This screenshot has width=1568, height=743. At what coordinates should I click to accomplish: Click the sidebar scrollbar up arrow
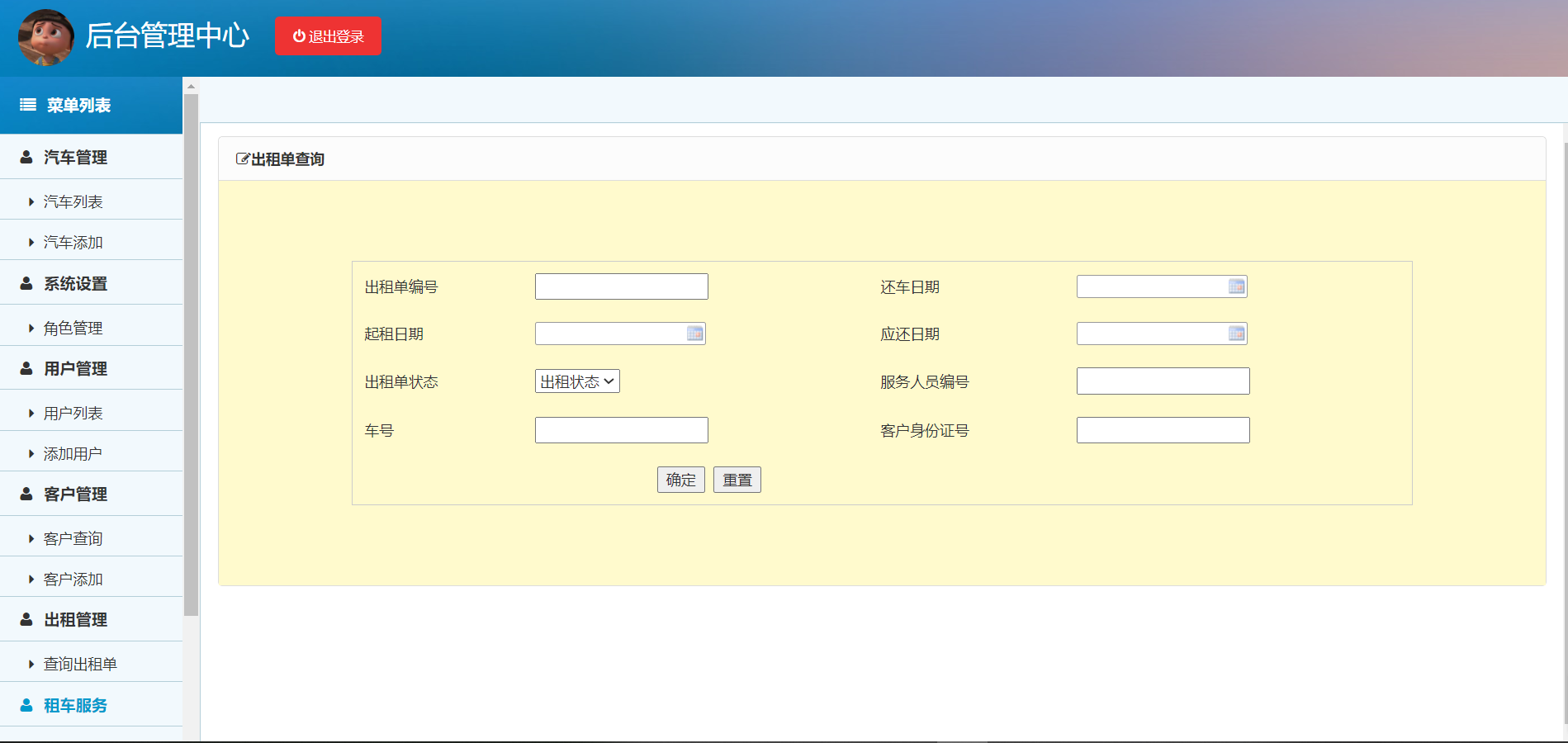click(x=192, y=86)
